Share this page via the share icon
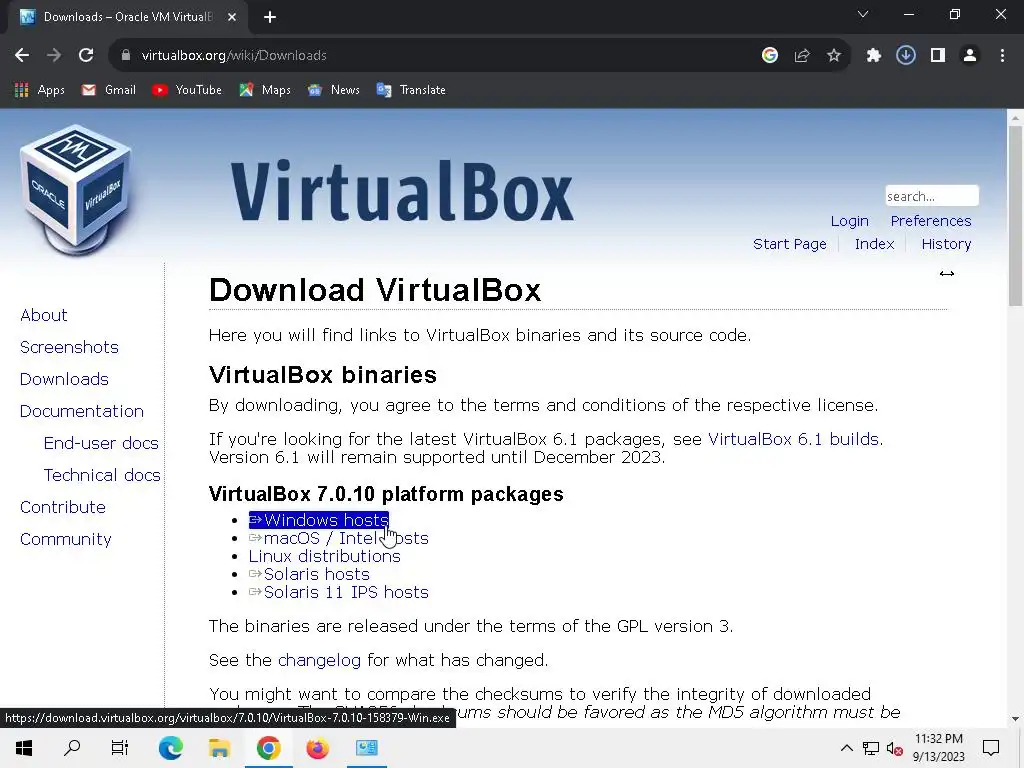Screen dimensions: 1024x768 pos(802,56)
